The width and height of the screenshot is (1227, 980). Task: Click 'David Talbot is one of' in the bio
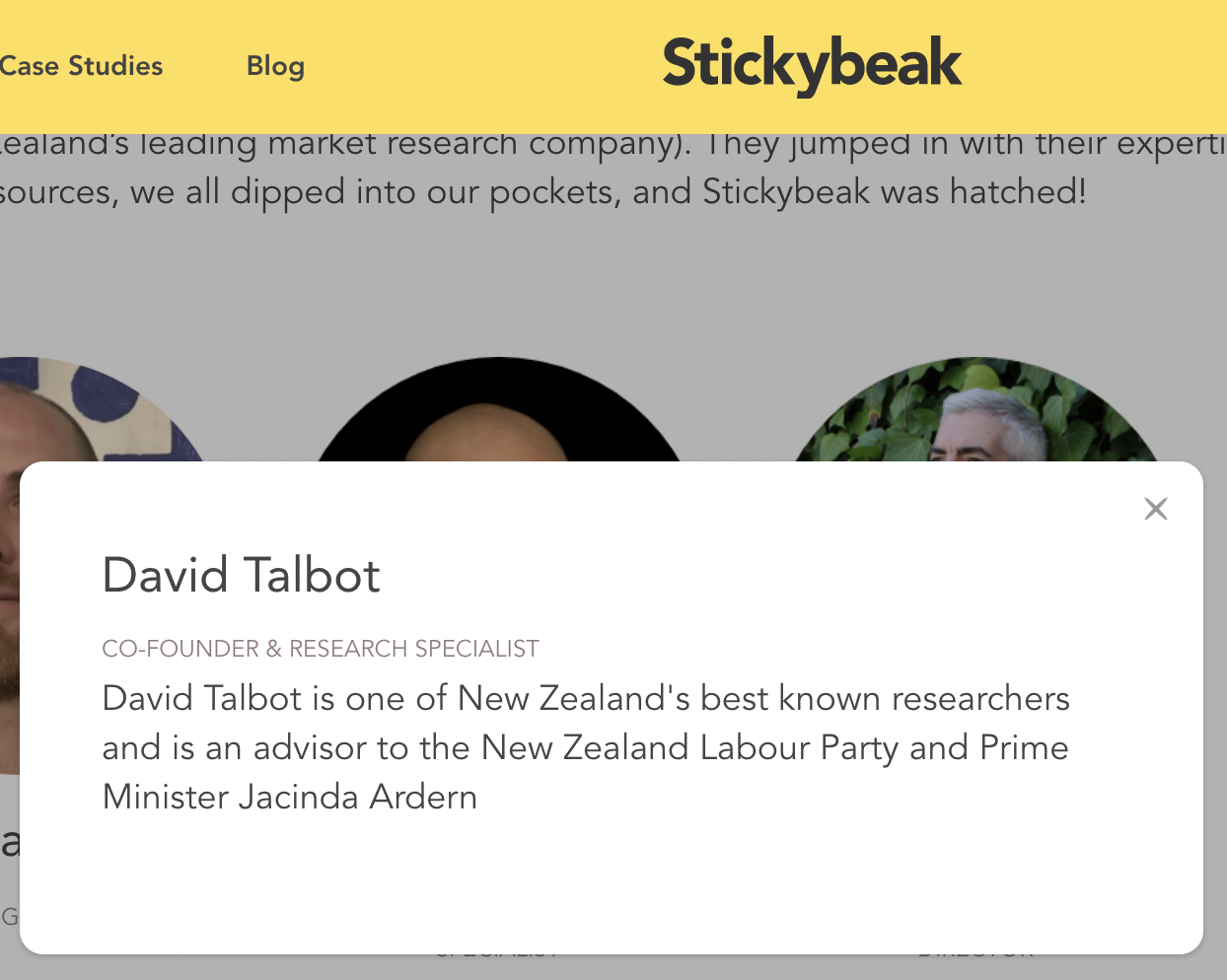pyautogui.click(x=275, y=698)
